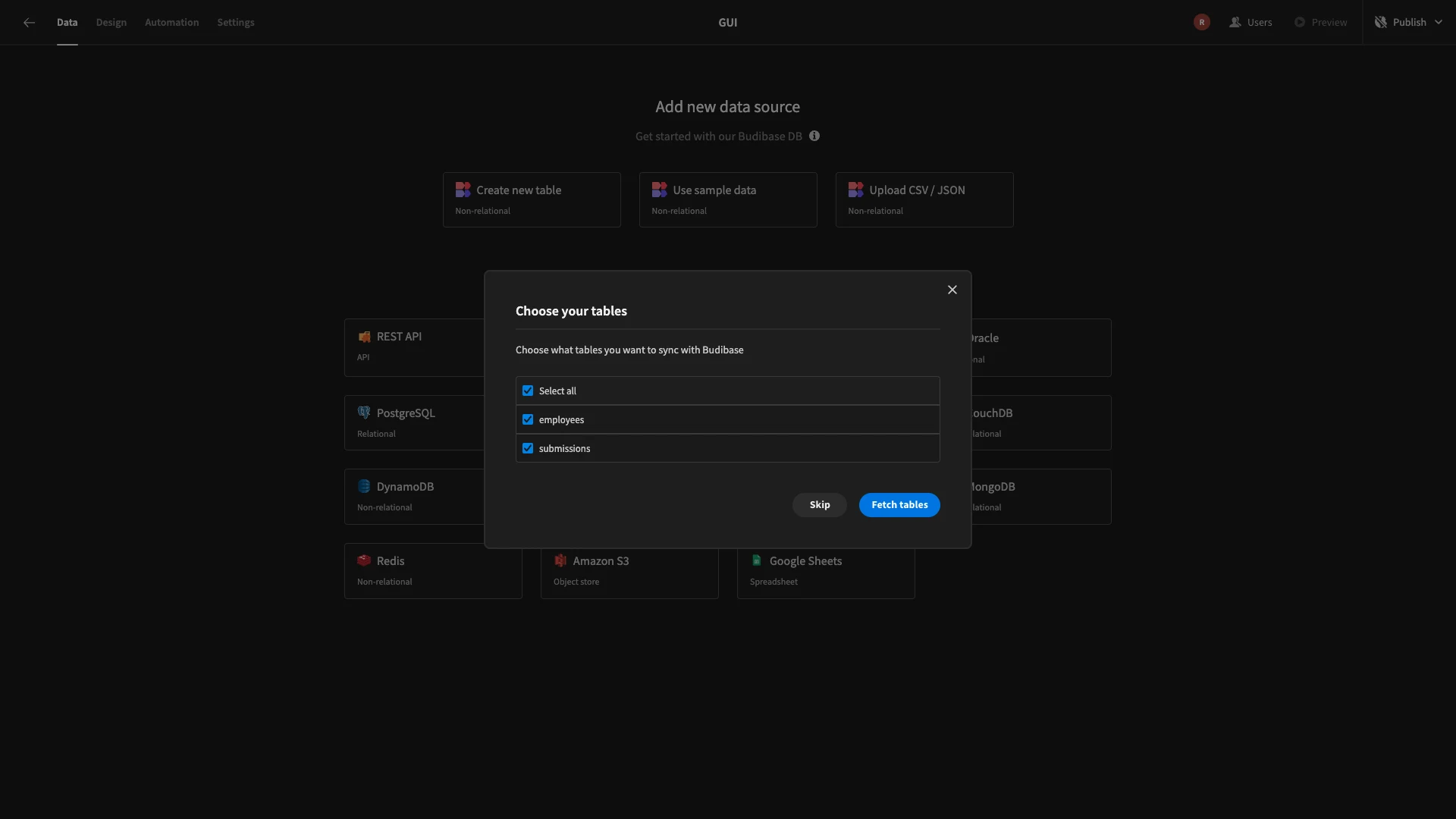Click the PostgreSQL data source label
The image size is (1456, 819).
406,413
